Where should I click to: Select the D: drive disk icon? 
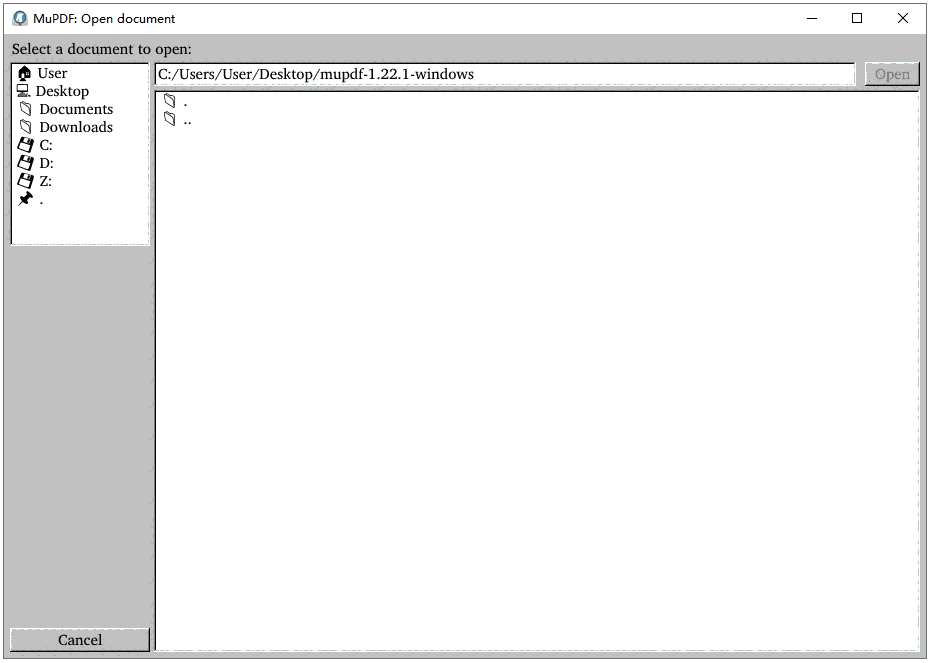tap(24, 162)
